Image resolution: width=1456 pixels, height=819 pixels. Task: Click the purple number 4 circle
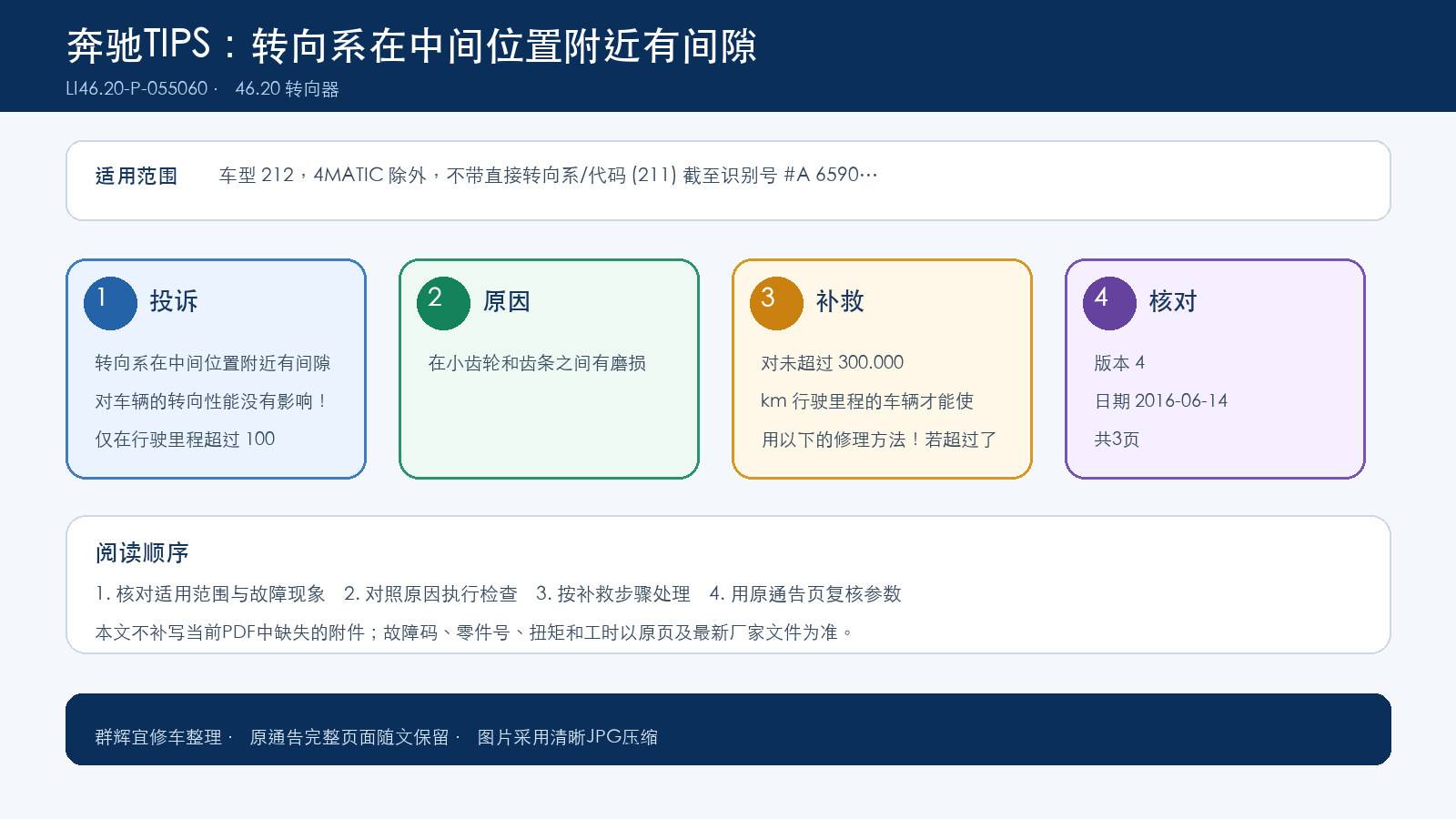point(1109,303)
